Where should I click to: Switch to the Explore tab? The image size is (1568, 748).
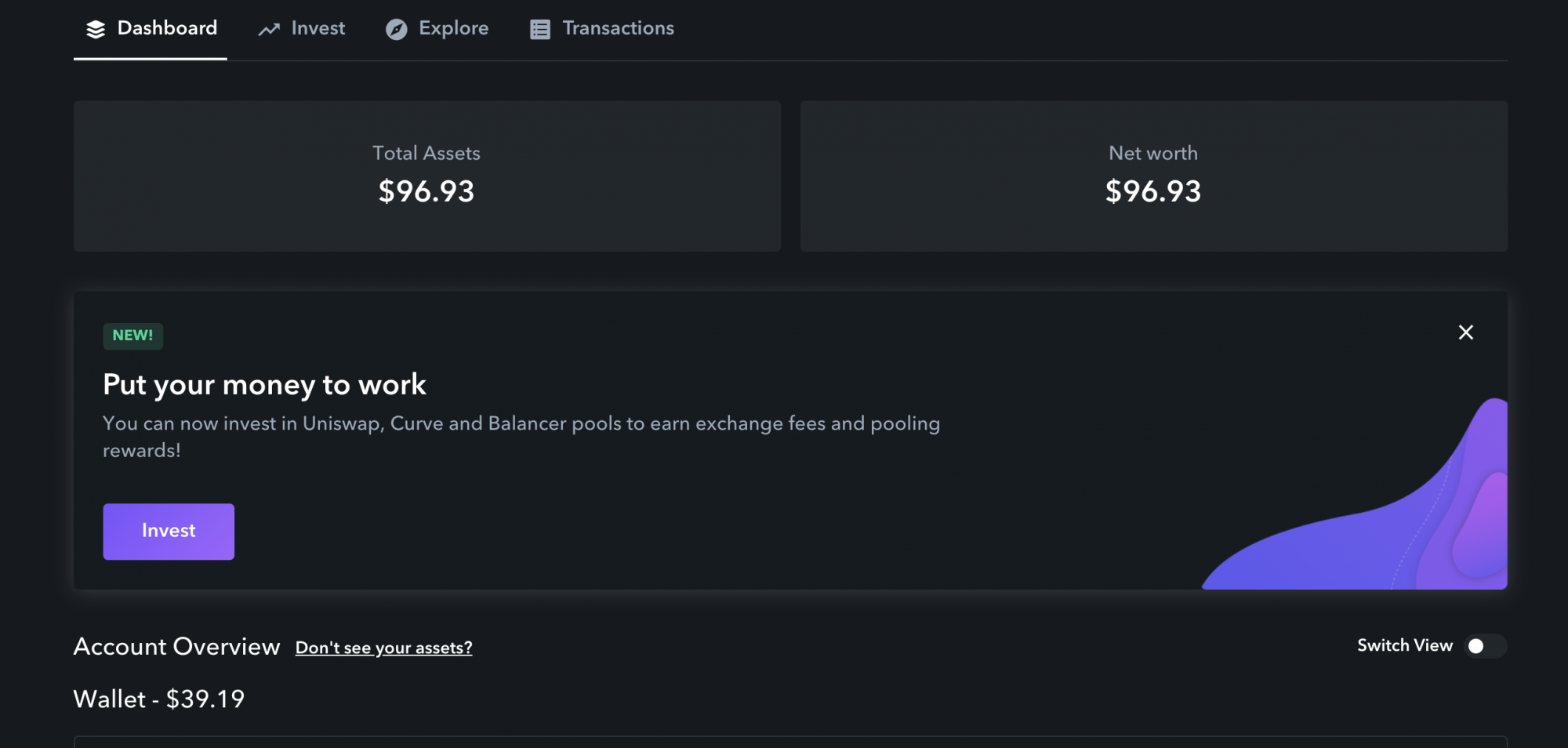pos(437,29)
